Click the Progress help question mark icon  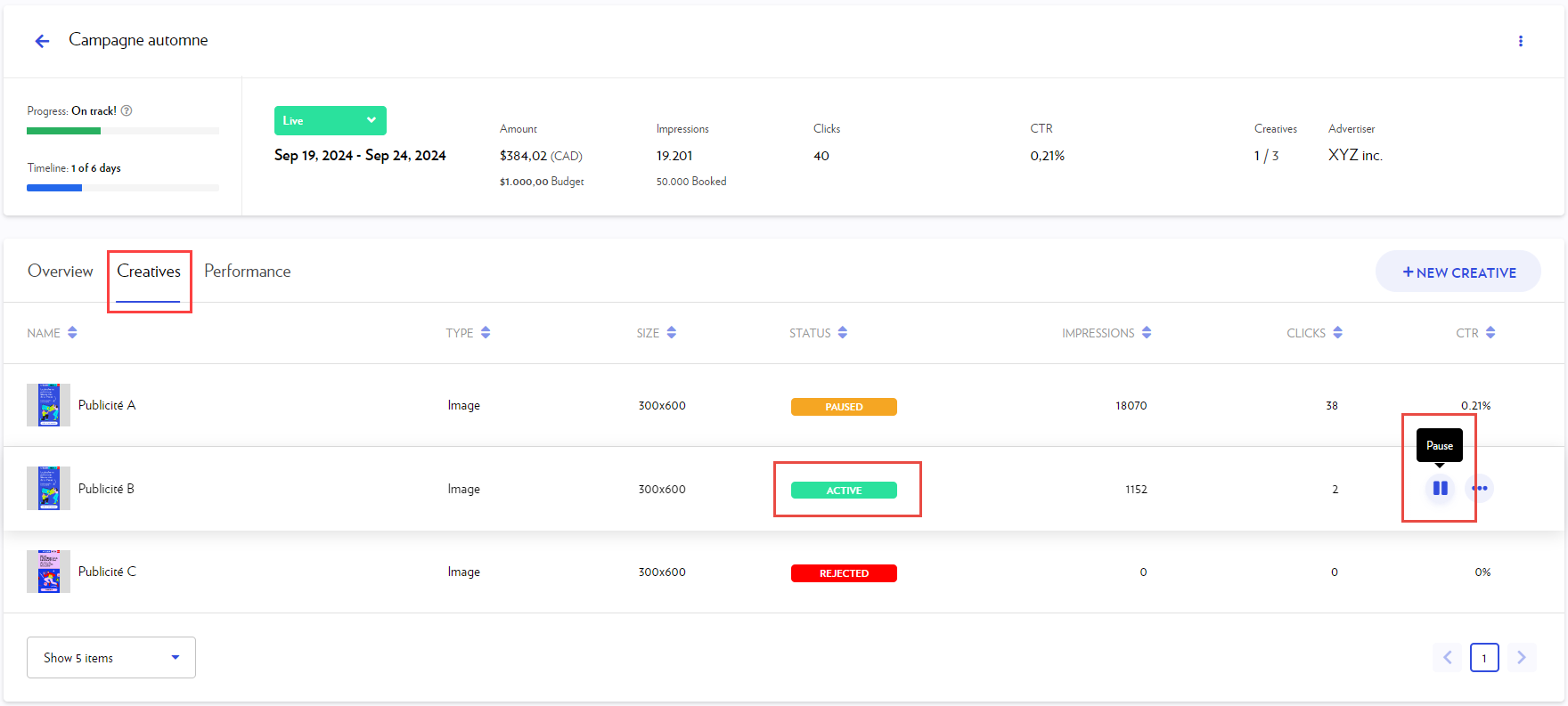pyautogui.click(x=127, y=110)
